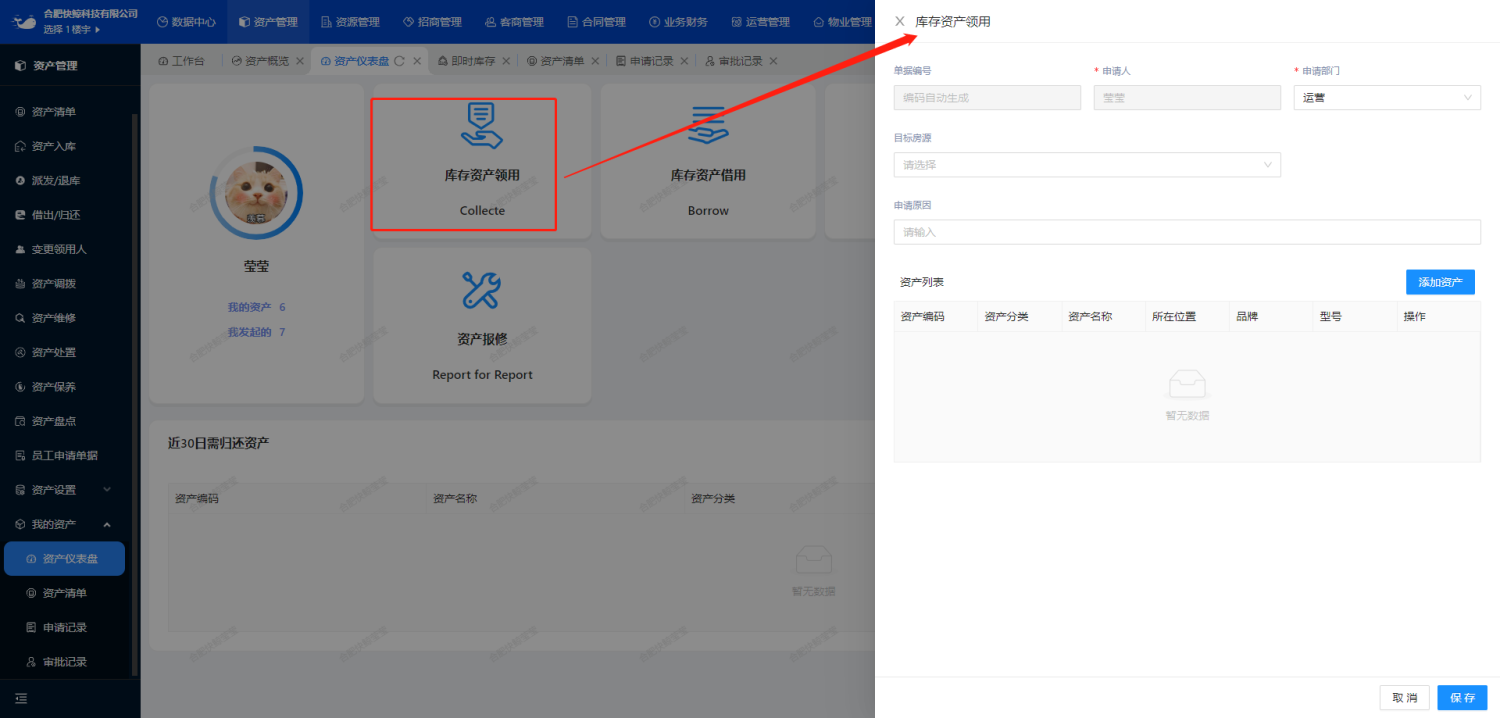Click the 取消 button
Screen dimensions: 1500x718
(1404, 697)
